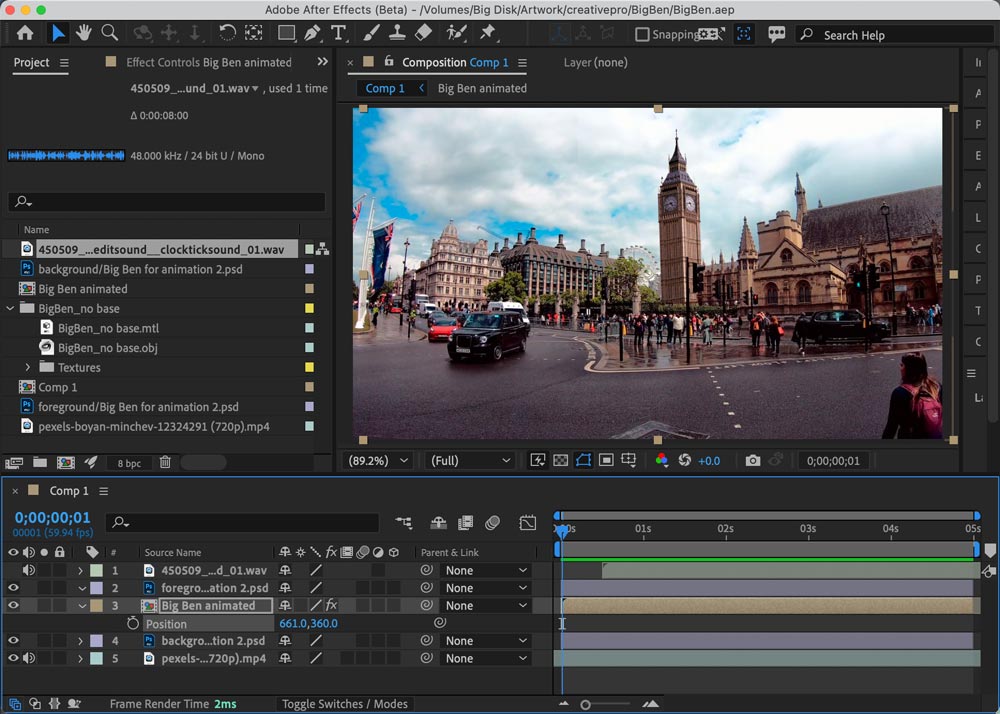Toggle position stopwatch for Big Ben animated
This screenshot has height=714, width=1000.
click(x=133, y=623)
